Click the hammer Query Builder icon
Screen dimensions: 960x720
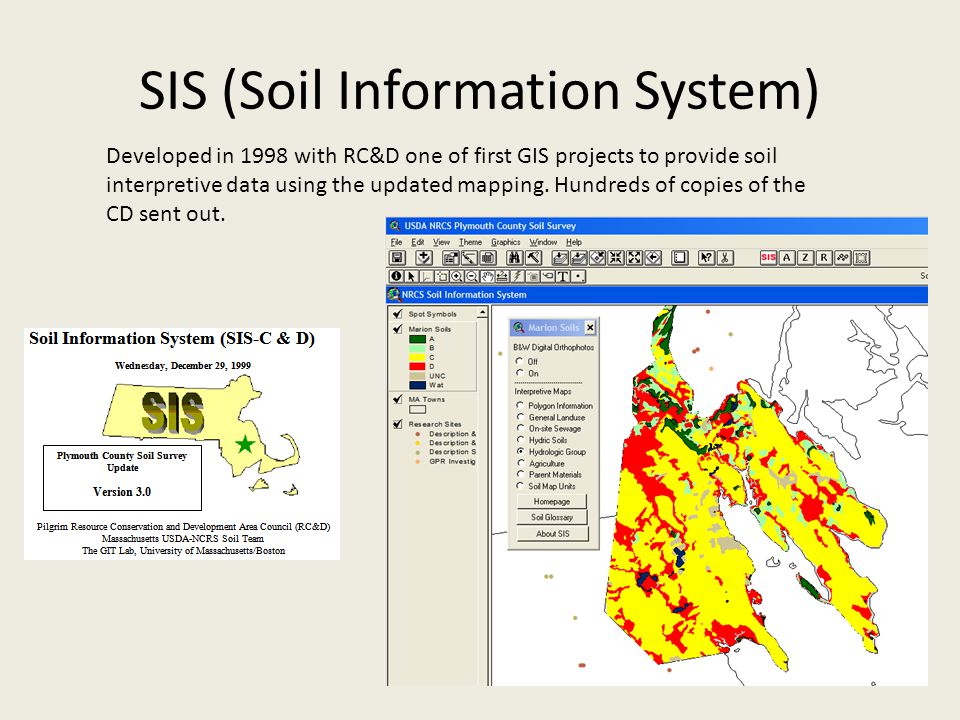pos(533,258)
